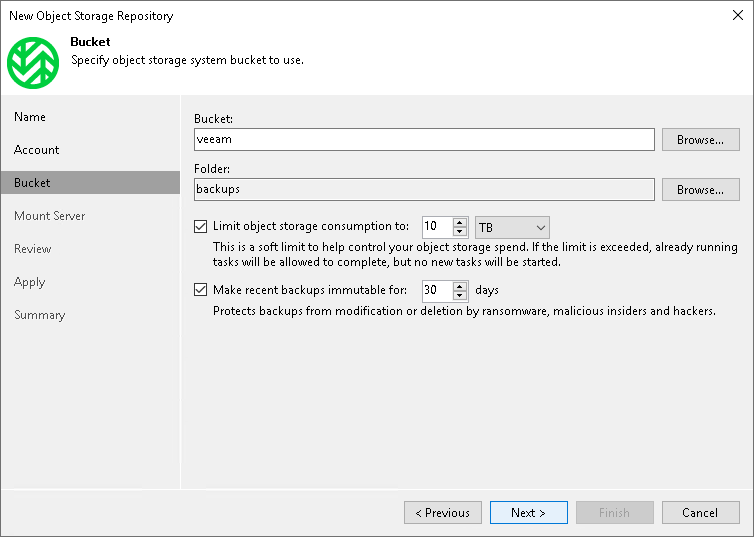Viewport: 754px width, 537px height.
Task: Click the Wasabi logo icon in header
Action: pyautogui.click(x=33, y=63)
